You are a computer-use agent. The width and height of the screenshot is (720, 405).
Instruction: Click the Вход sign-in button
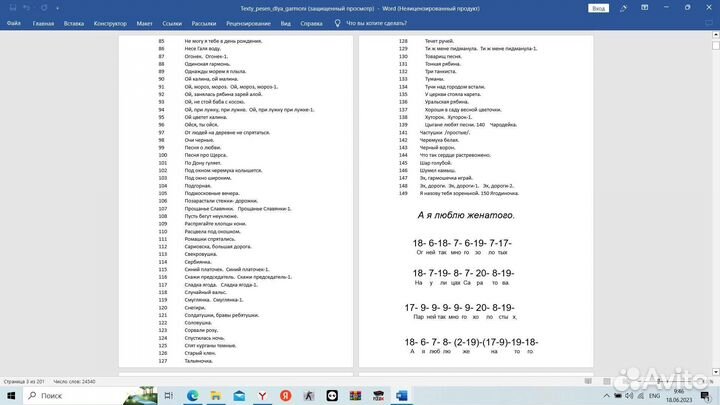point(598,7)
